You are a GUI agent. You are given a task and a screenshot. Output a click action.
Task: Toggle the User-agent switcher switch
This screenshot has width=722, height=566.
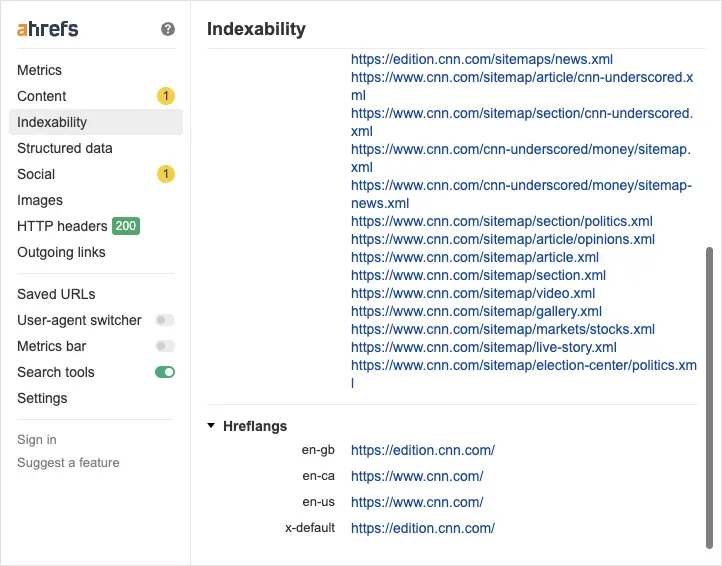point(165,320)
